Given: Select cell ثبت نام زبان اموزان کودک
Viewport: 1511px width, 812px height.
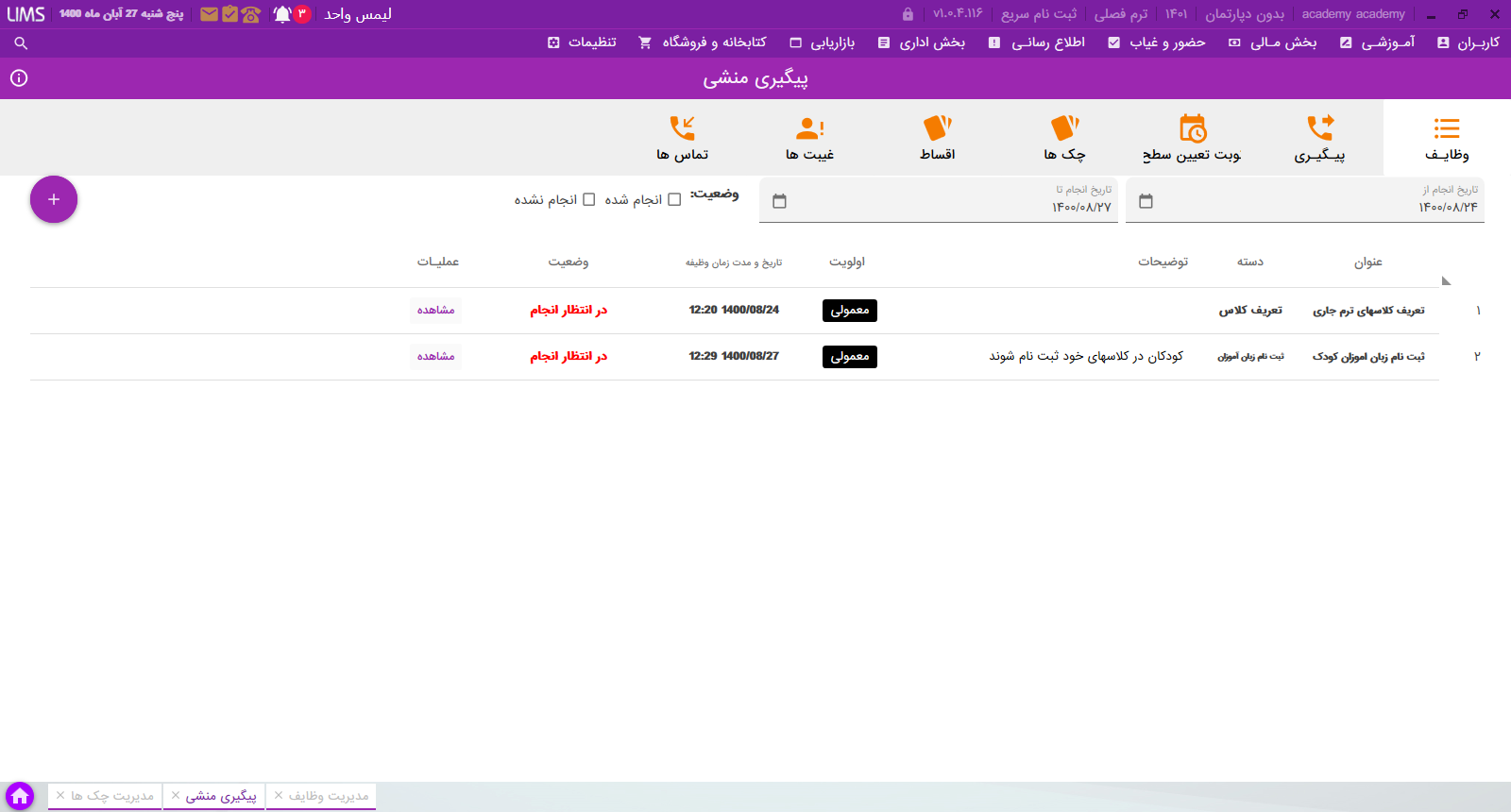Looking at the screenshot, I should (1368, 356).
